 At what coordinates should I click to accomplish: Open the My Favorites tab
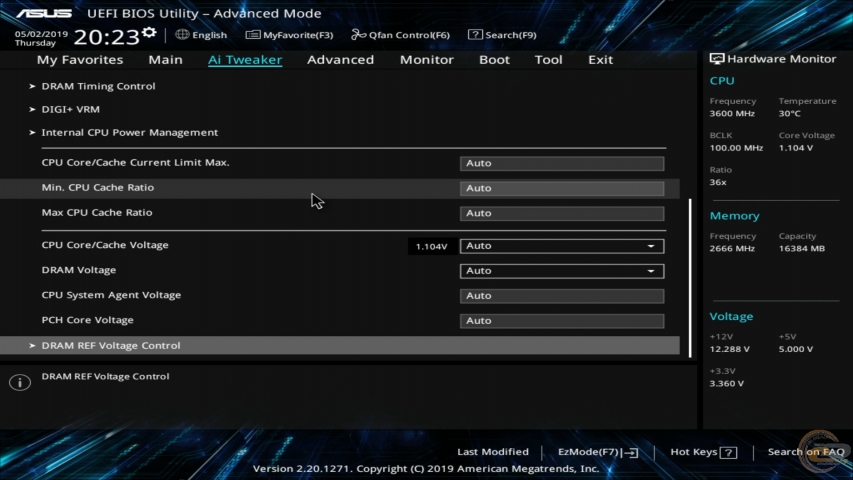coord(80,60)
